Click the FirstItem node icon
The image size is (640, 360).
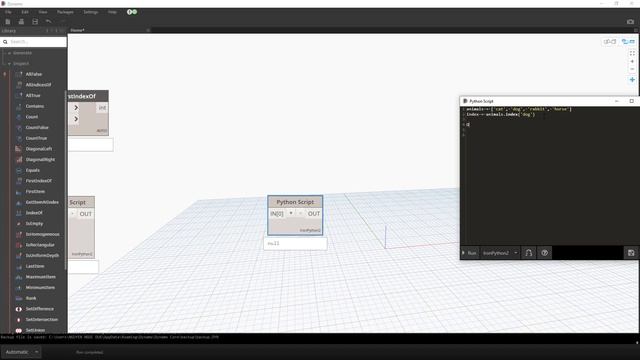tap(19, 191)
